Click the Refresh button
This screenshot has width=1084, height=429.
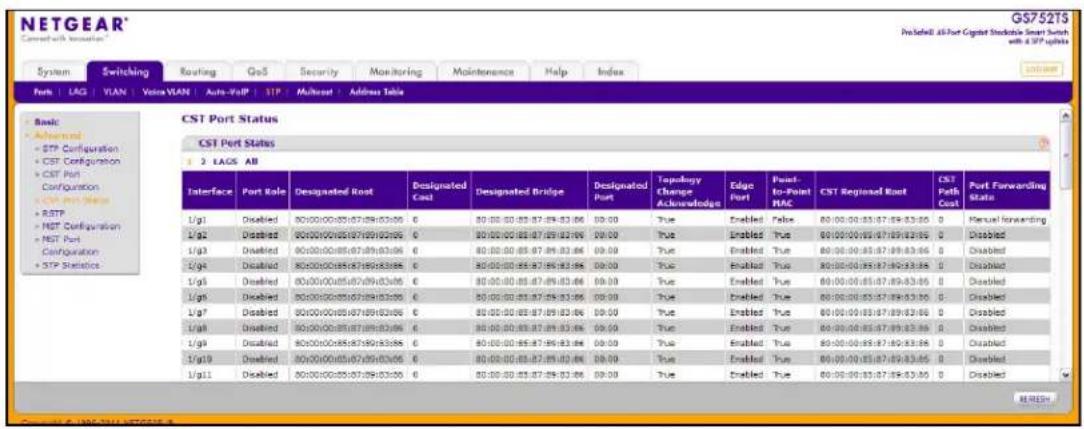click(x=1035, y=399)
